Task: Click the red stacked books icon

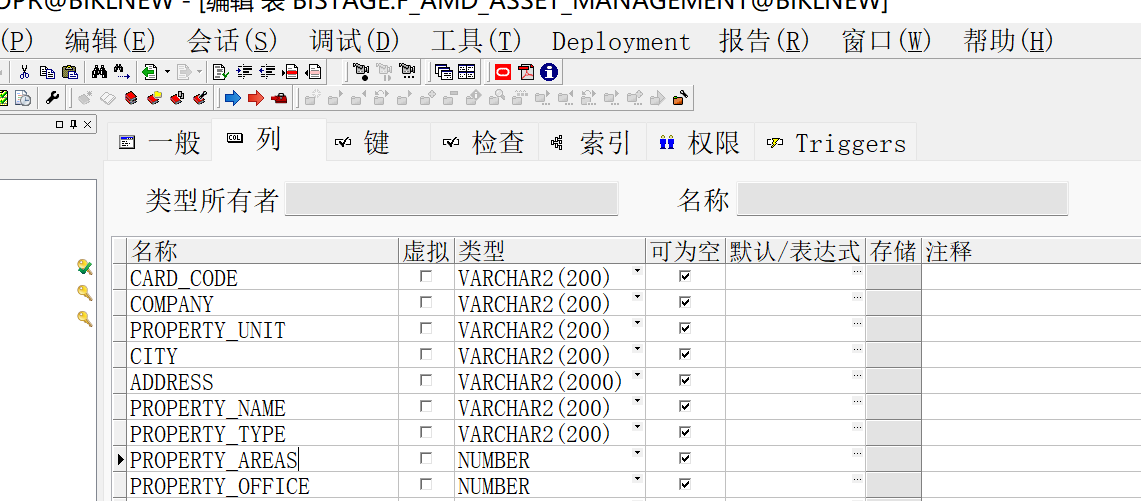Action: [131, 98]
